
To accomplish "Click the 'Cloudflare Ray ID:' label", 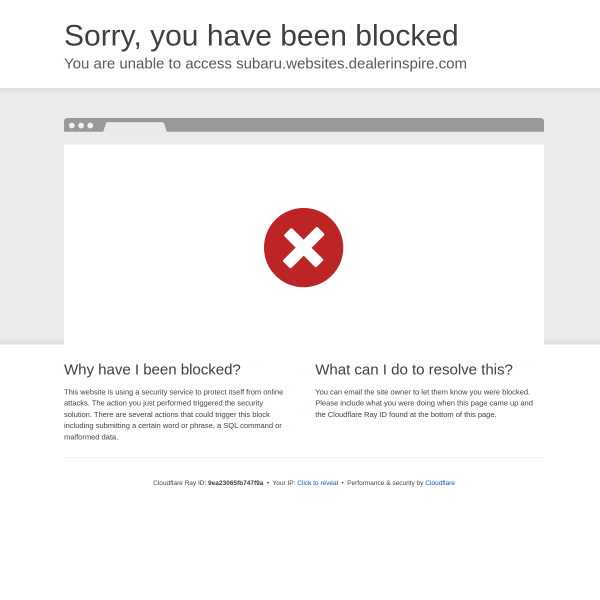I will pyautogui.click(x=179, y=483).
